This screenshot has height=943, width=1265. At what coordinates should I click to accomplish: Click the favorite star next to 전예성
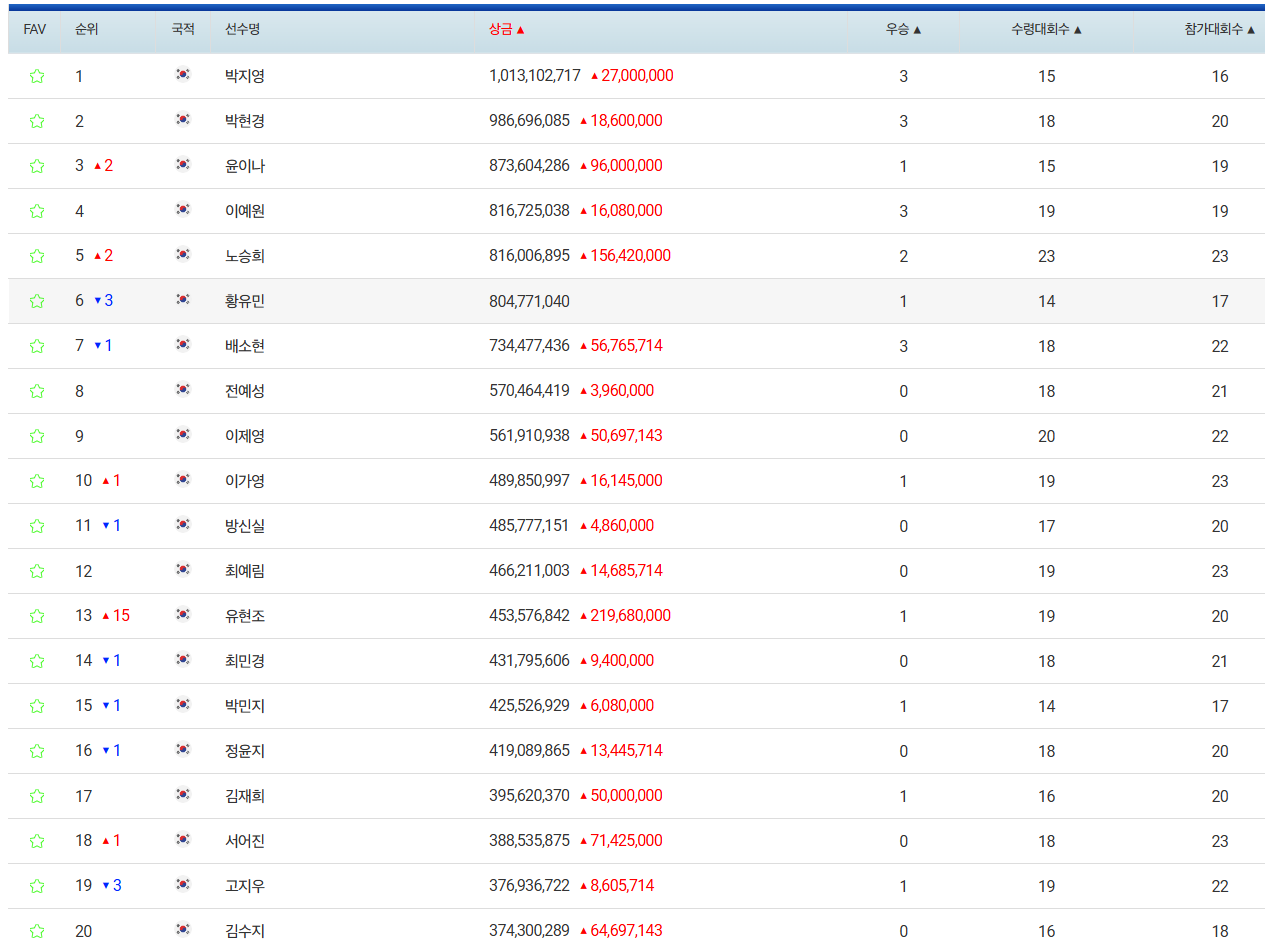point(37,391)
